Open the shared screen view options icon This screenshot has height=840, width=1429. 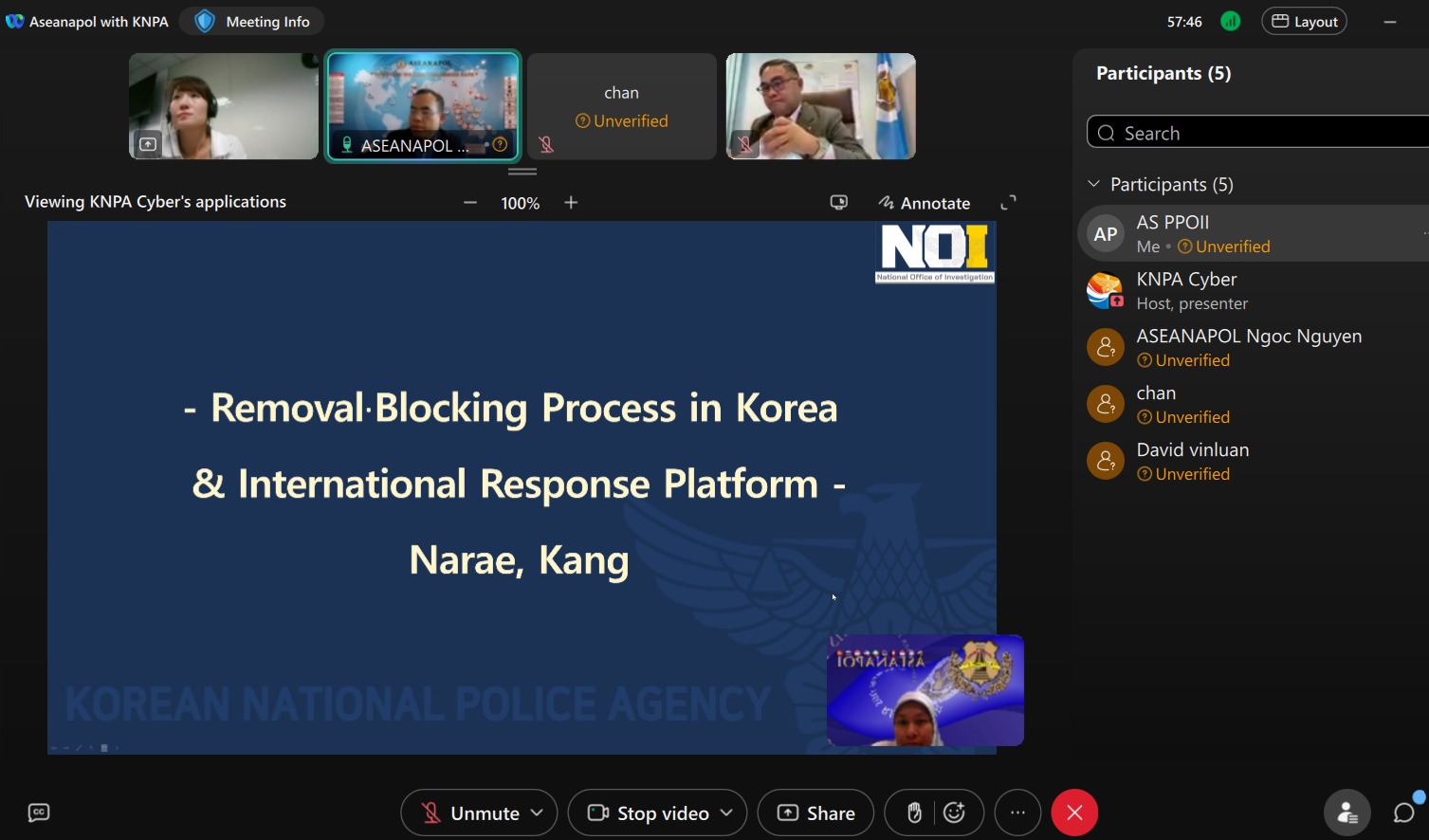(x=839, y=203)
